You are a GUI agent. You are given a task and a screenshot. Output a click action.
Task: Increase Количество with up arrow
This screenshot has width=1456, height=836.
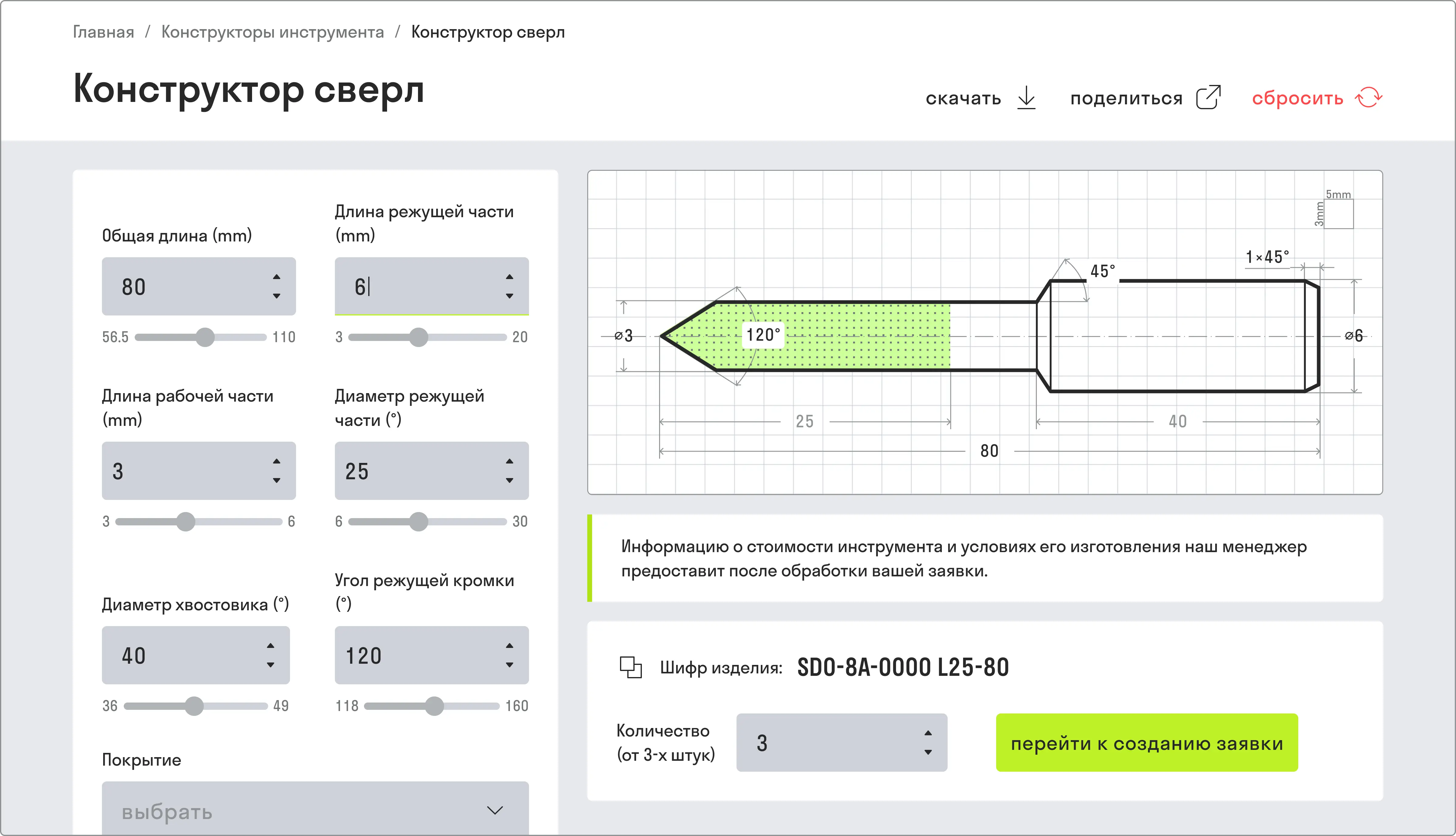coord(928,733)
